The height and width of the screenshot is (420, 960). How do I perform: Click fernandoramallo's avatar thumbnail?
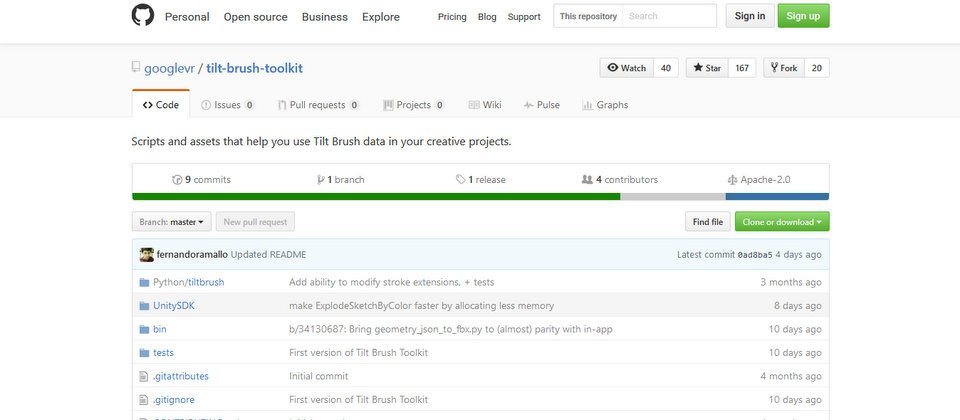146,255
